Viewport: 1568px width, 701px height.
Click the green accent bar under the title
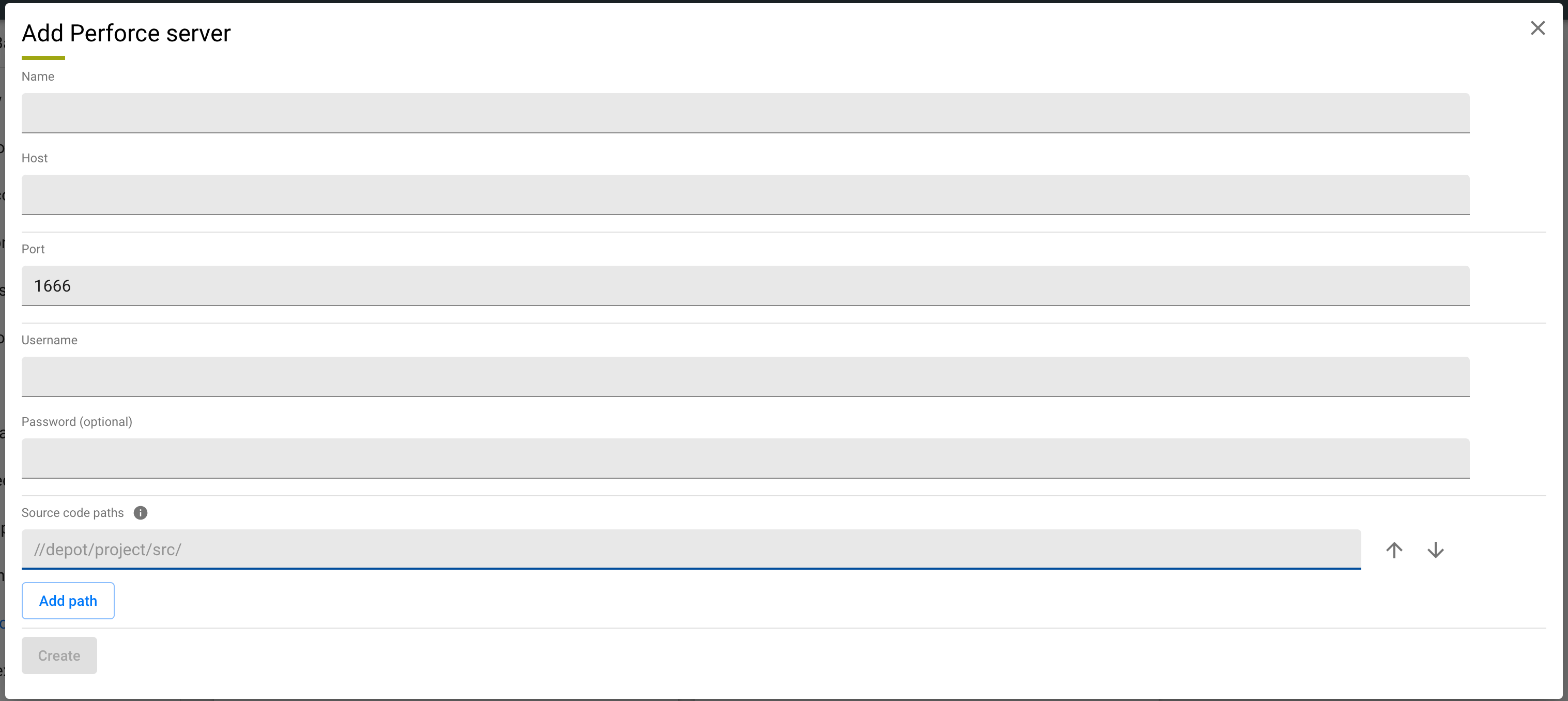[43, 58]
